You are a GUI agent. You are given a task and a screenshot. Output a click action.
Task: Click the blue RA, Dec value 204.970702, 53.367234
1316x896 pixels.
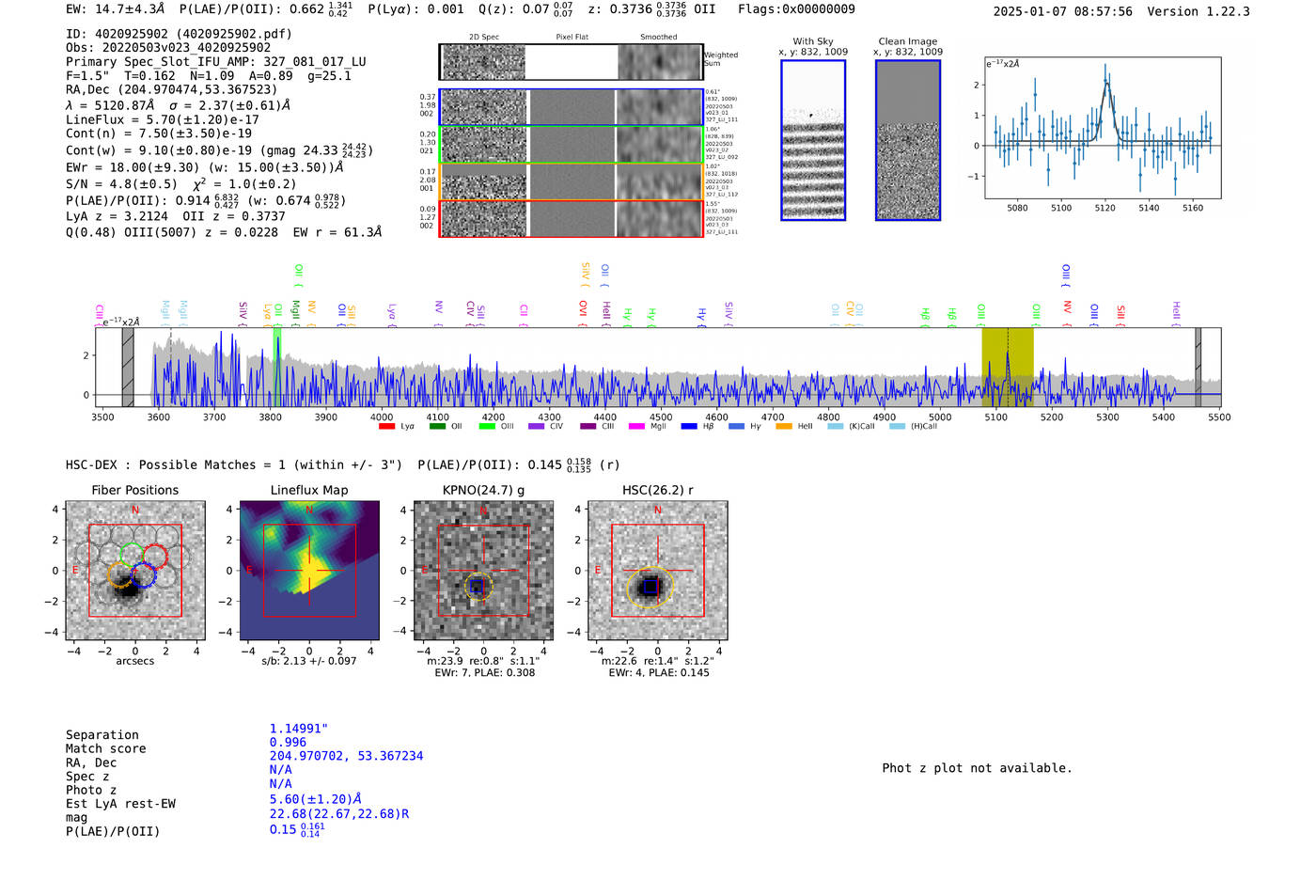point(347,756)
